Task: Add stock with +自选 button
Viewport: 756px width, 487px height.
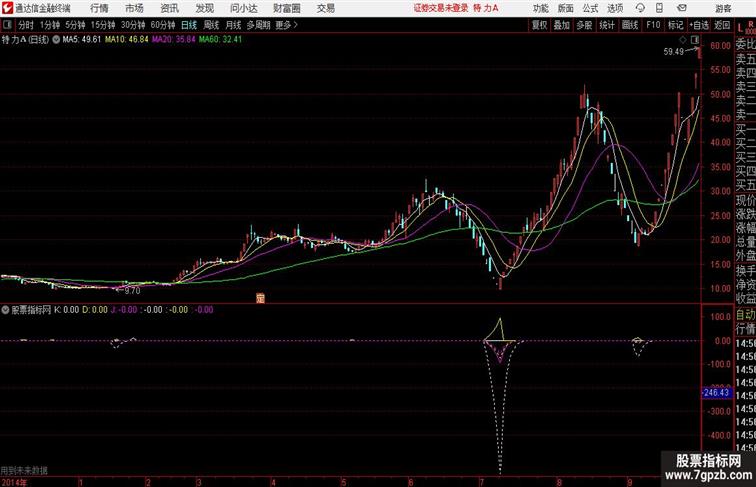Action: point(699,25)
